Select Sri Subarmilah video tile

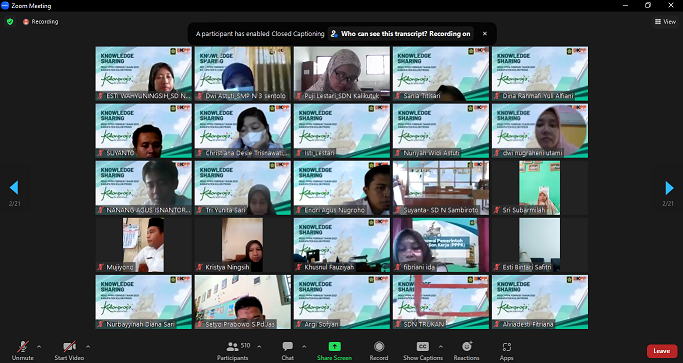click(540, 188)
